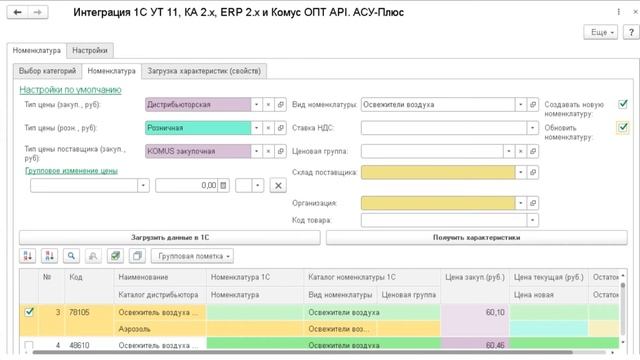Click the 60,10 price cell

(475, 312)
